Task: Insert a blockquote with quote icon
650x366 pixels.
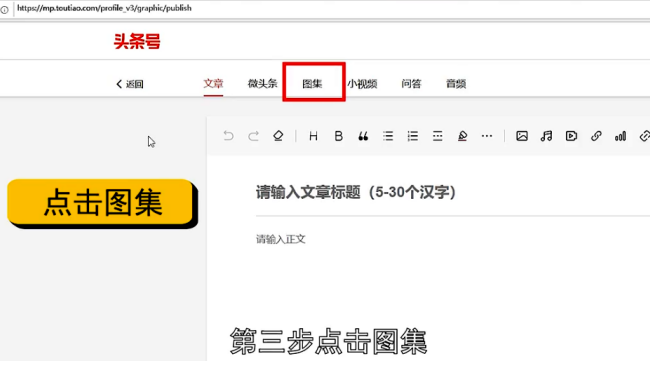Action: (363, 136)
